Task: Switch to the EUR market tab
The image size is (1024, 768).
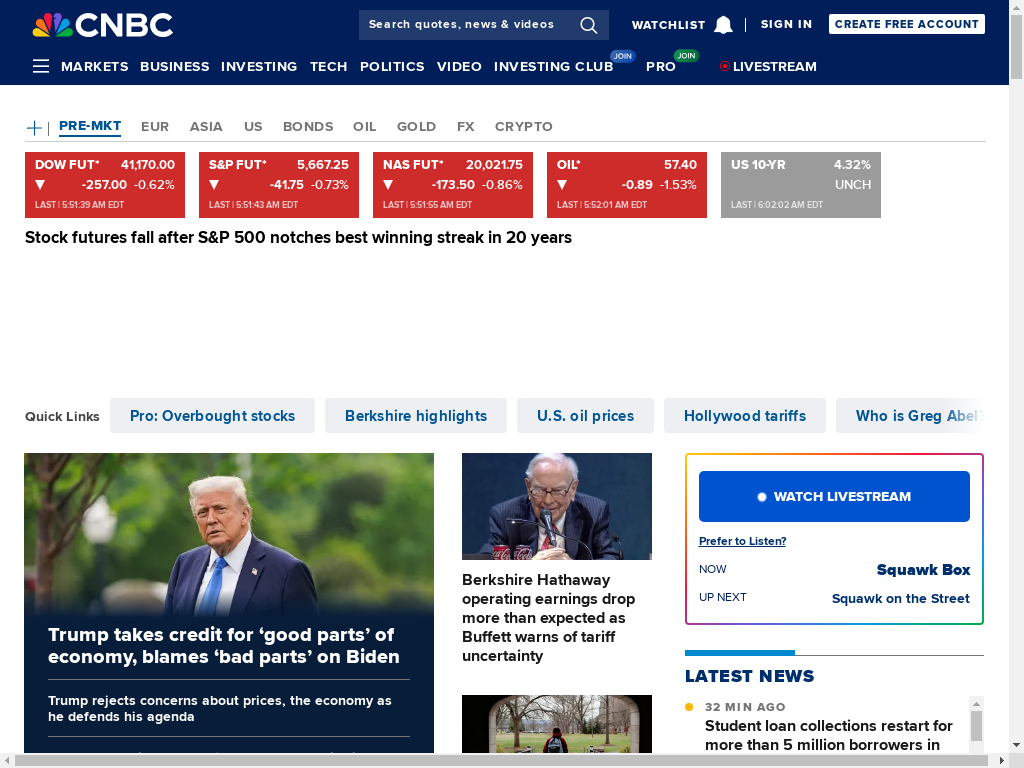Action: [155, 127]
